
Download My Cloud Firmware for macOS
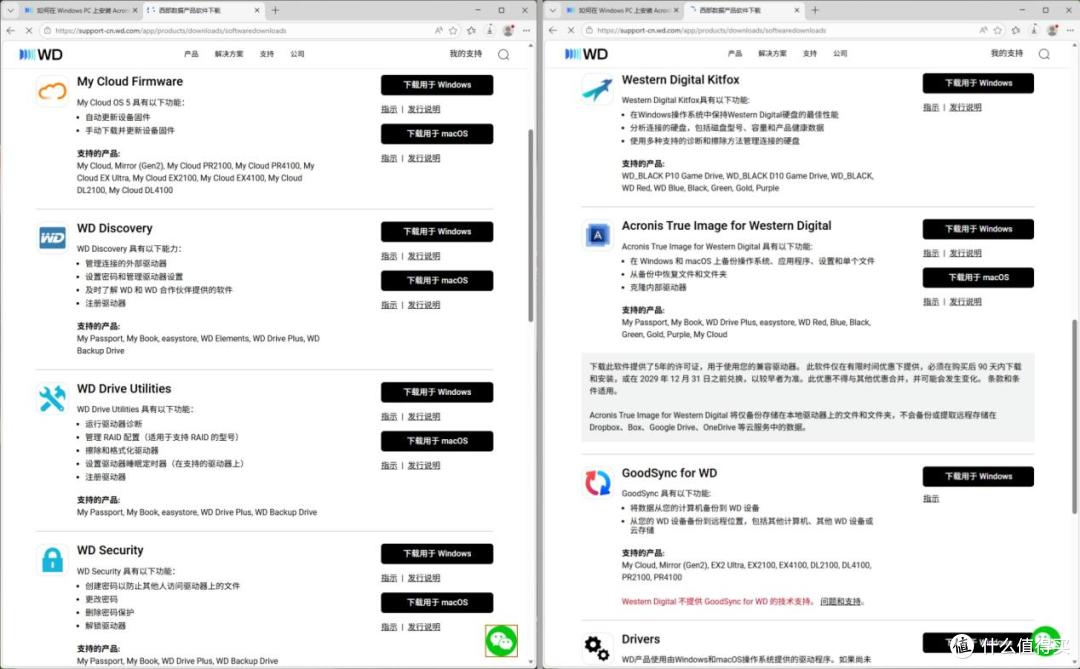[x=437, y=134]
